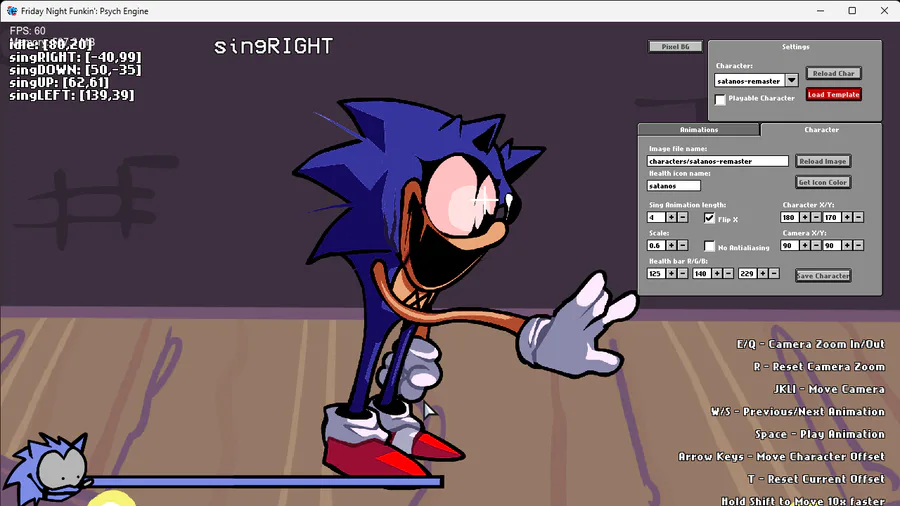Image resolution: width=900 pixels, height=506 pixels.
Task: Minimize the Psych Engine window
Action: click(820, 11)
